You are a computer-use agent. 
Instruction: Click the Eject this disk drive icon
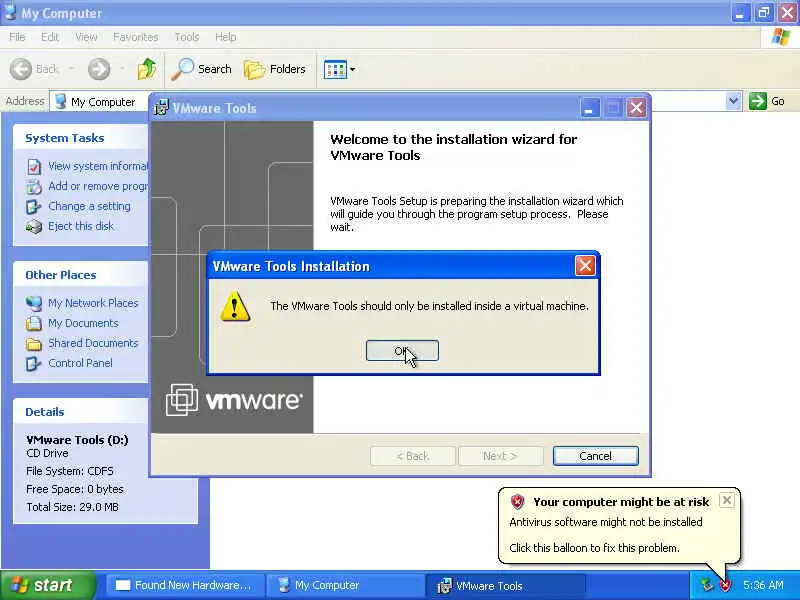click(x=34, y=227)
